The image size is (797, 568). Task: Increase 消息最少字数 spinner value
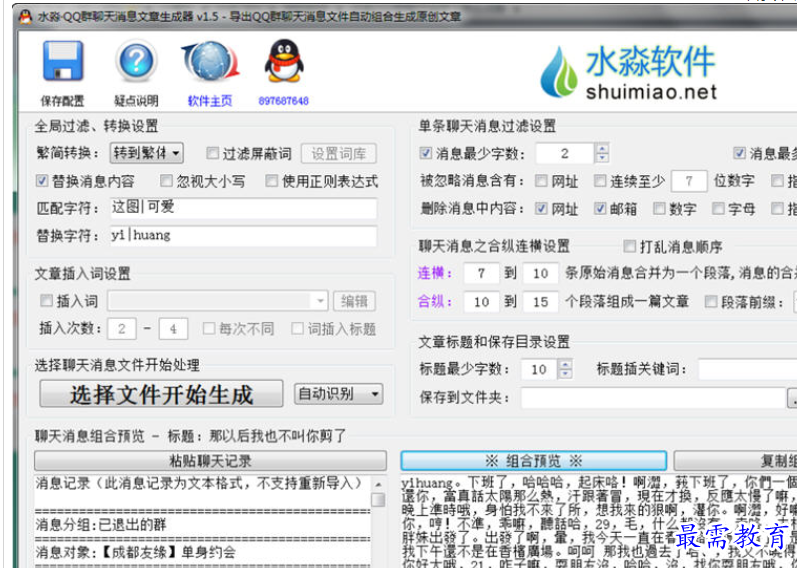[x=602, y=148]
